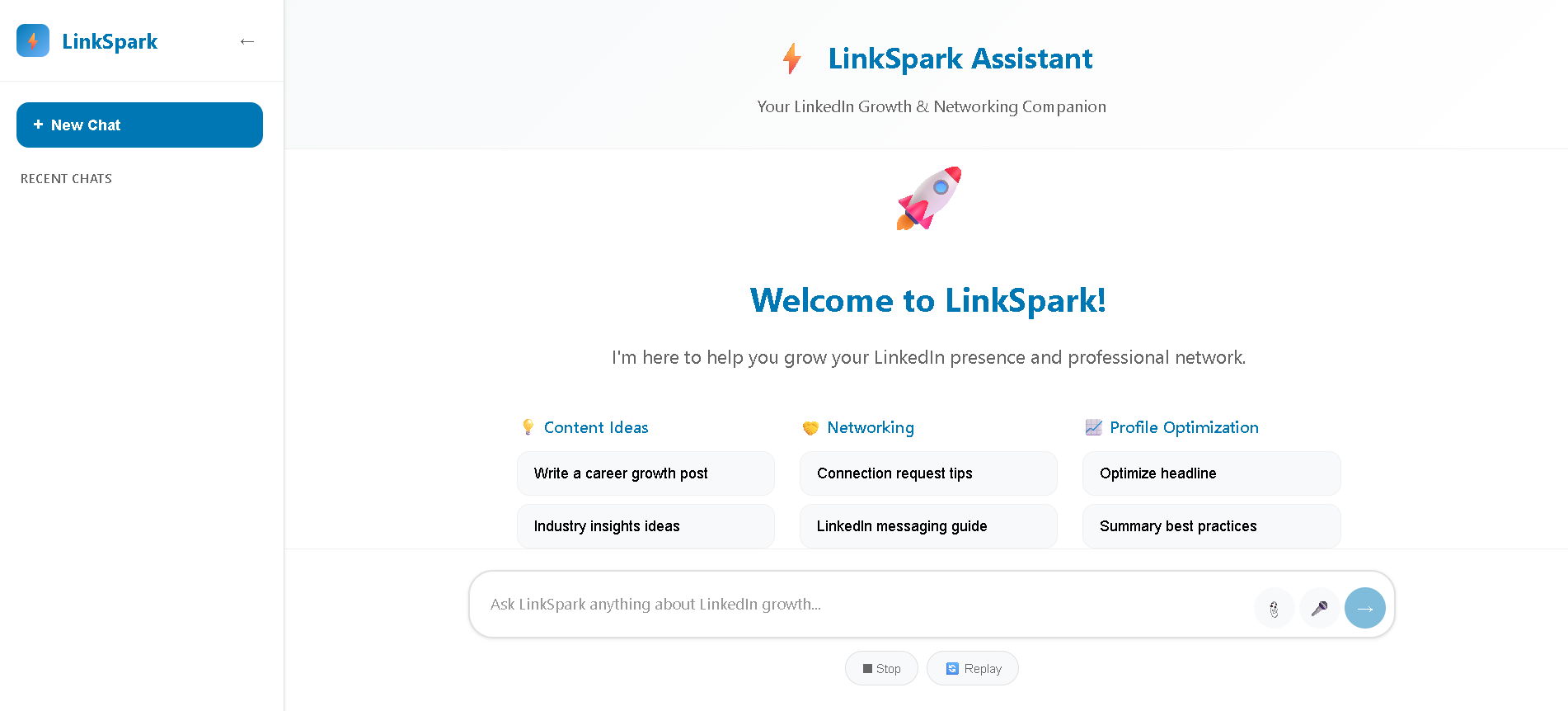Screen dimensions: 1568x711
Task: Click the rocket illustration
Action: [x=928, y=198]
